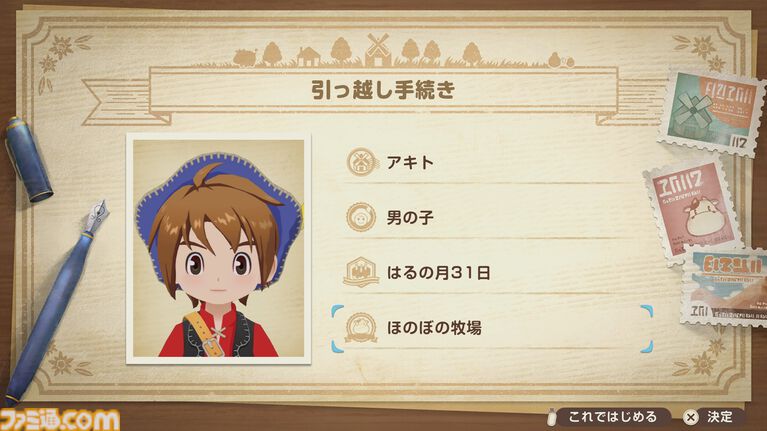Click the 引っ越し手続き title banner
This screenshot has width=767, height=431.
click(x=384, y=91)
